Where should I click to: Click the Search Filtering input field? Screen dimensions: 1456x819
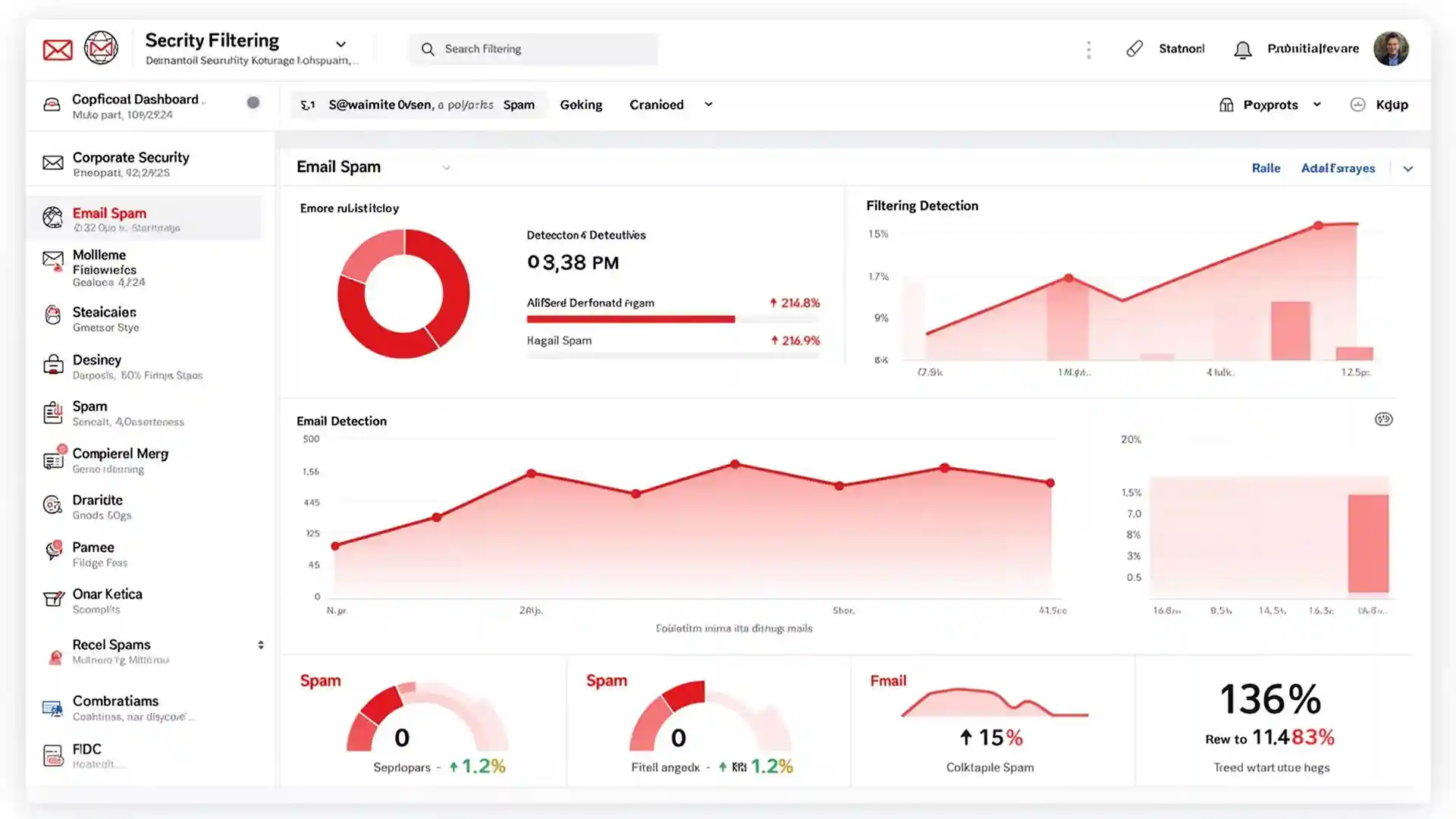coord(534,49)
